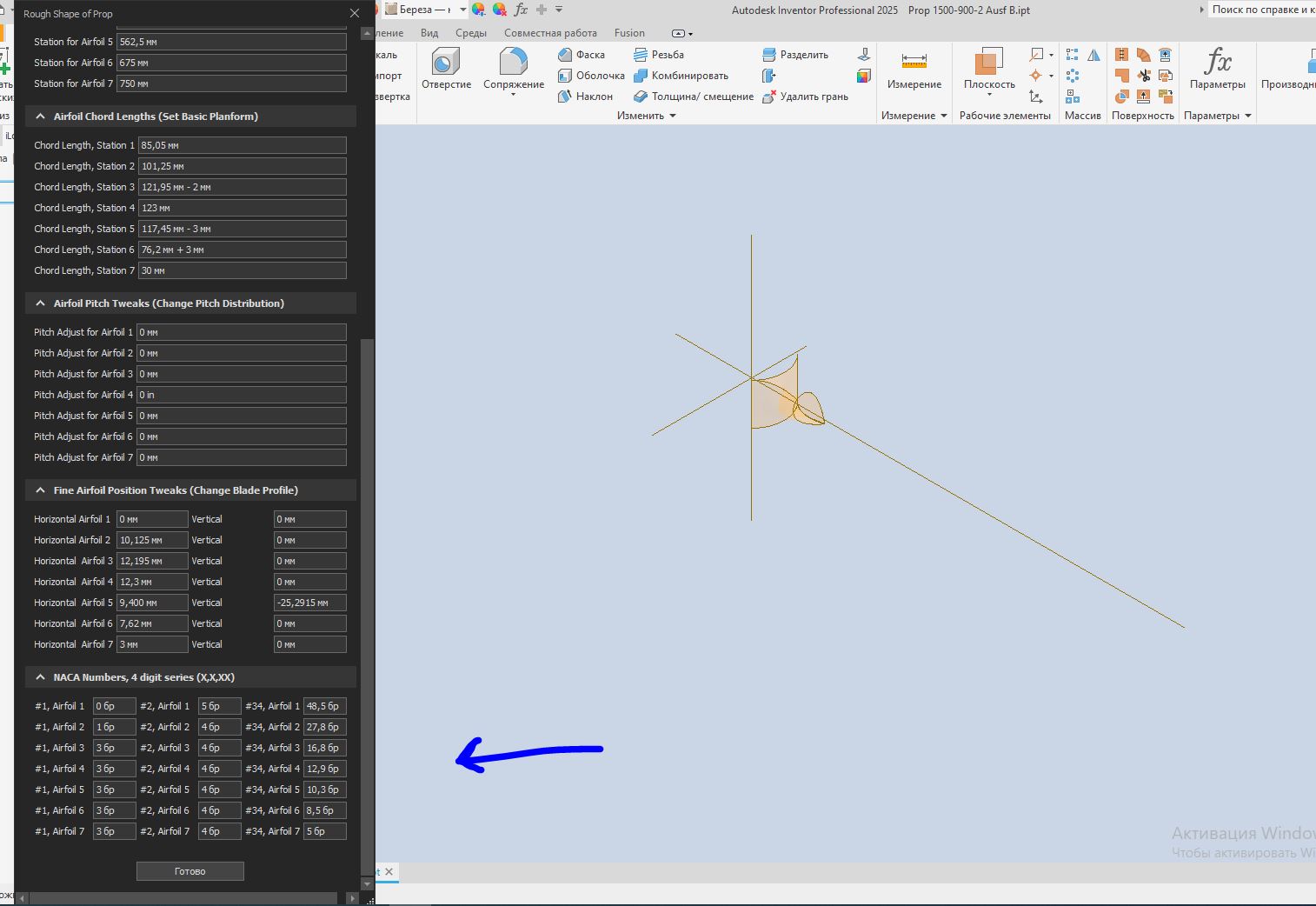1316x906 pixels.
Task: Select the Удалить грань tool
Action: [805, 97]
